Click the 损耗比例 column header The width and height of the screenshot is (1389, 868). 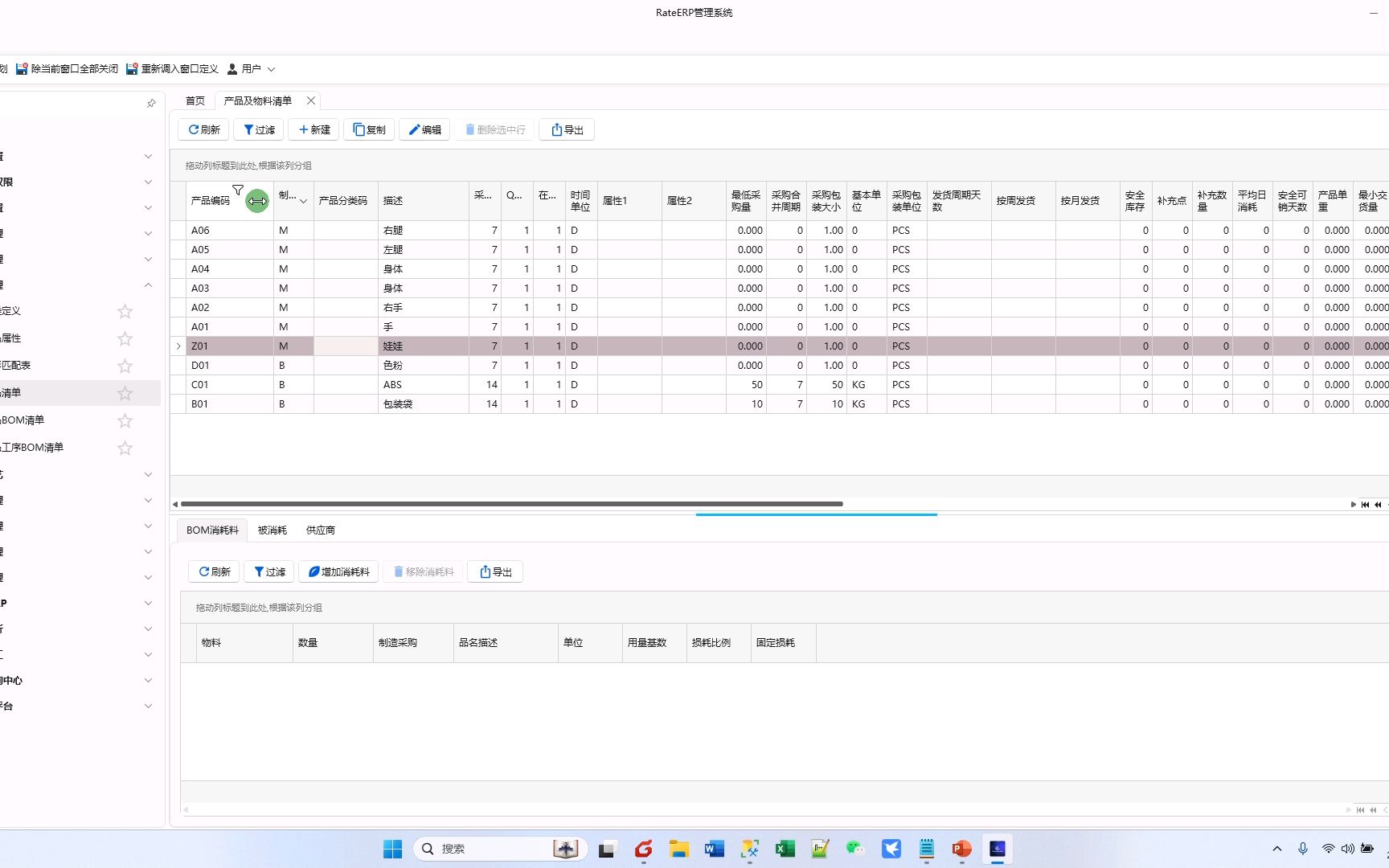719,643
